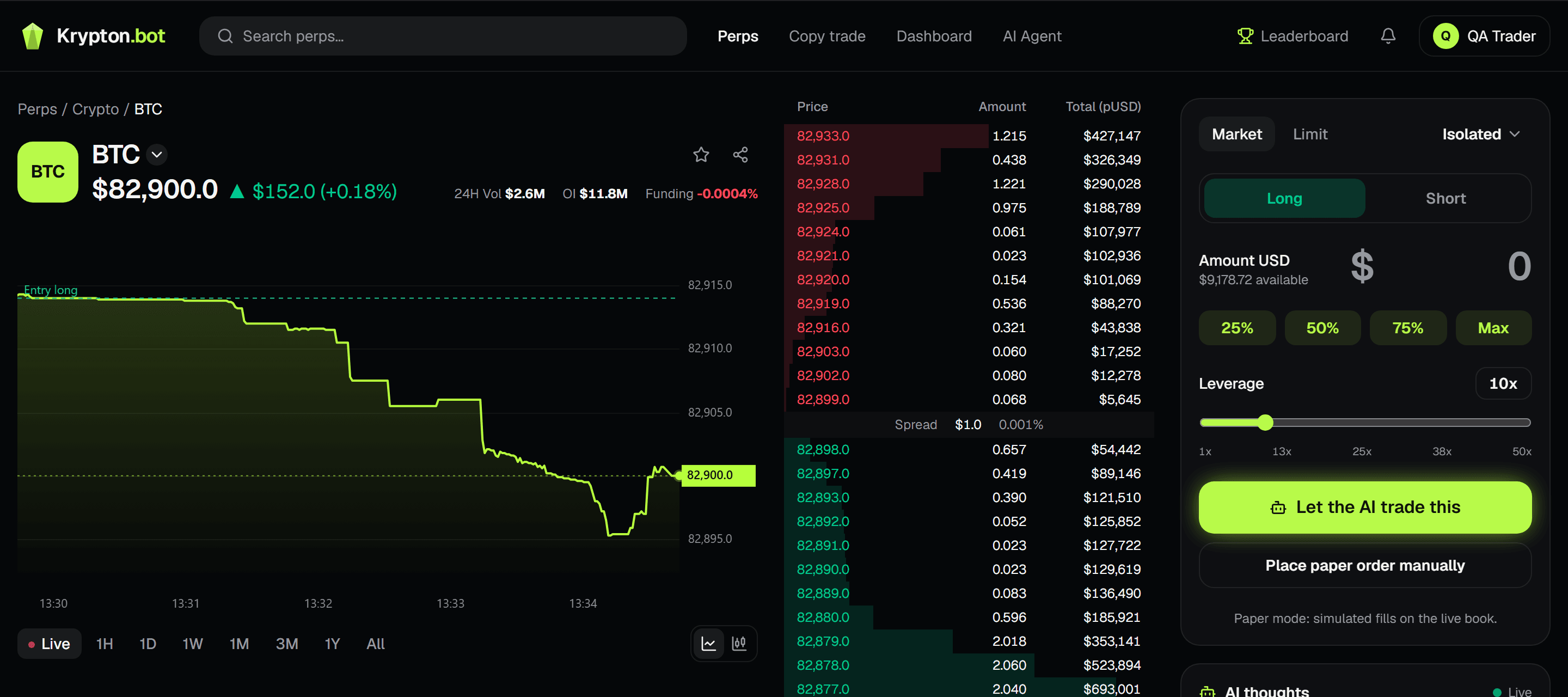Share BTC using the share icon

click(x=740, y=155)
